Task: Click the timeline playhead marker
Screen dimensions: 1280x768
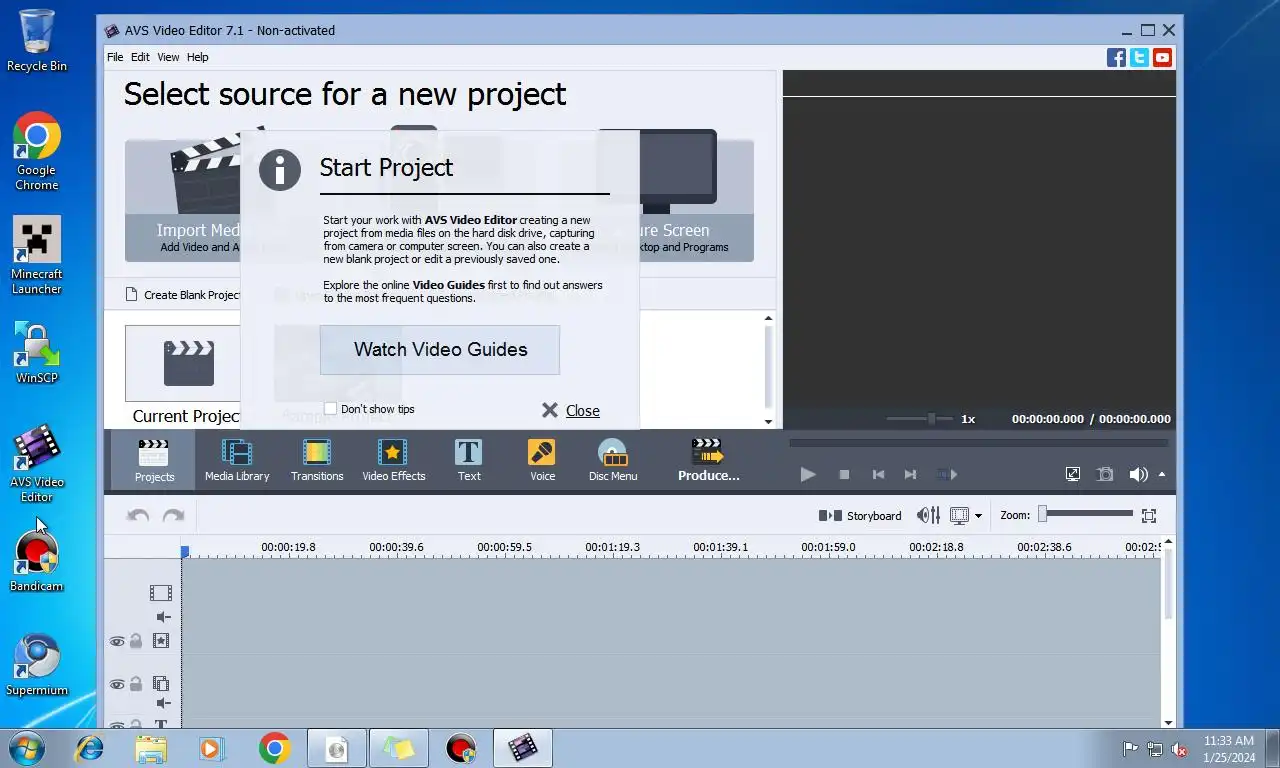Action: 185,551
